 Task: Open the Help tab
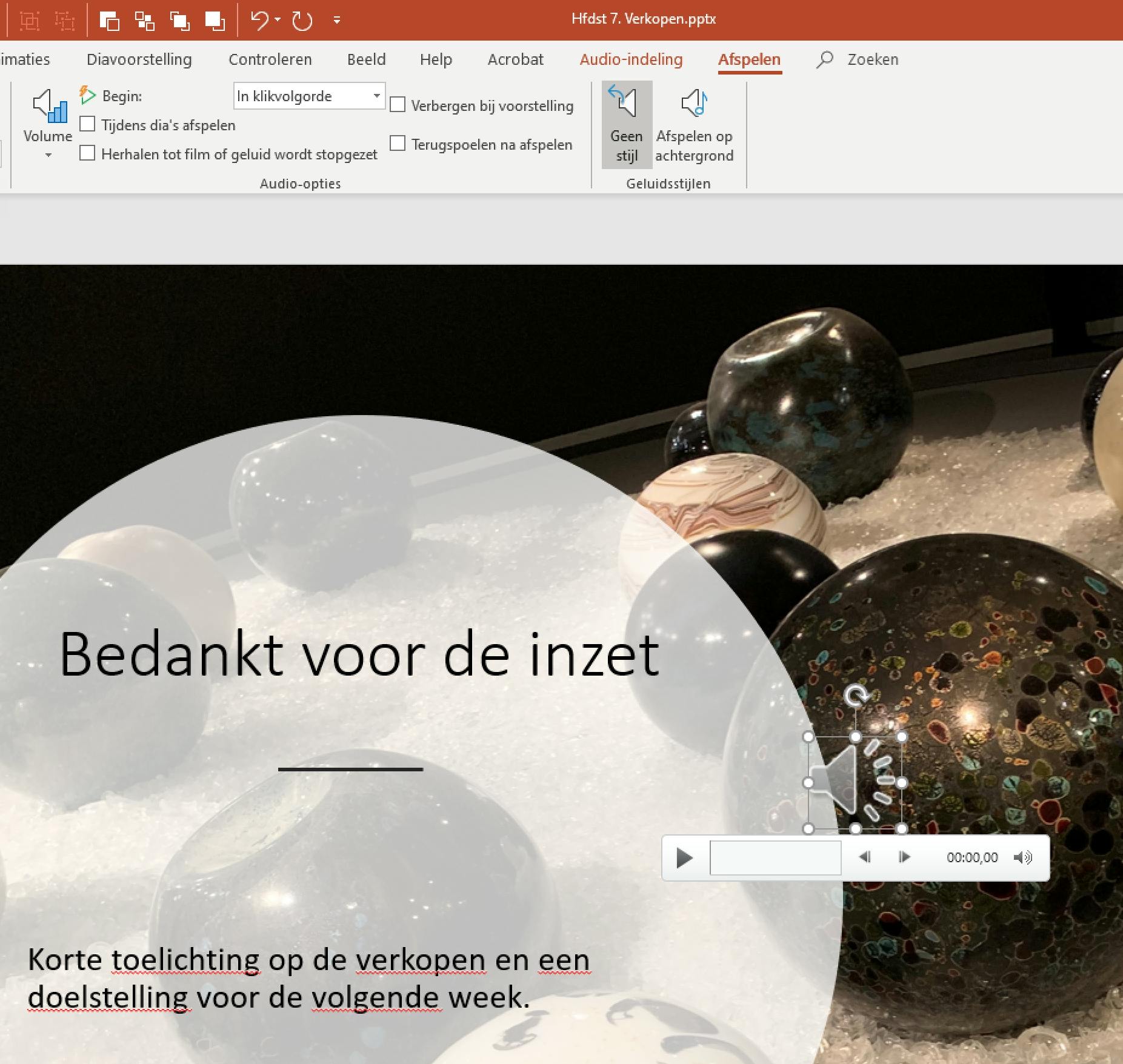436,59
